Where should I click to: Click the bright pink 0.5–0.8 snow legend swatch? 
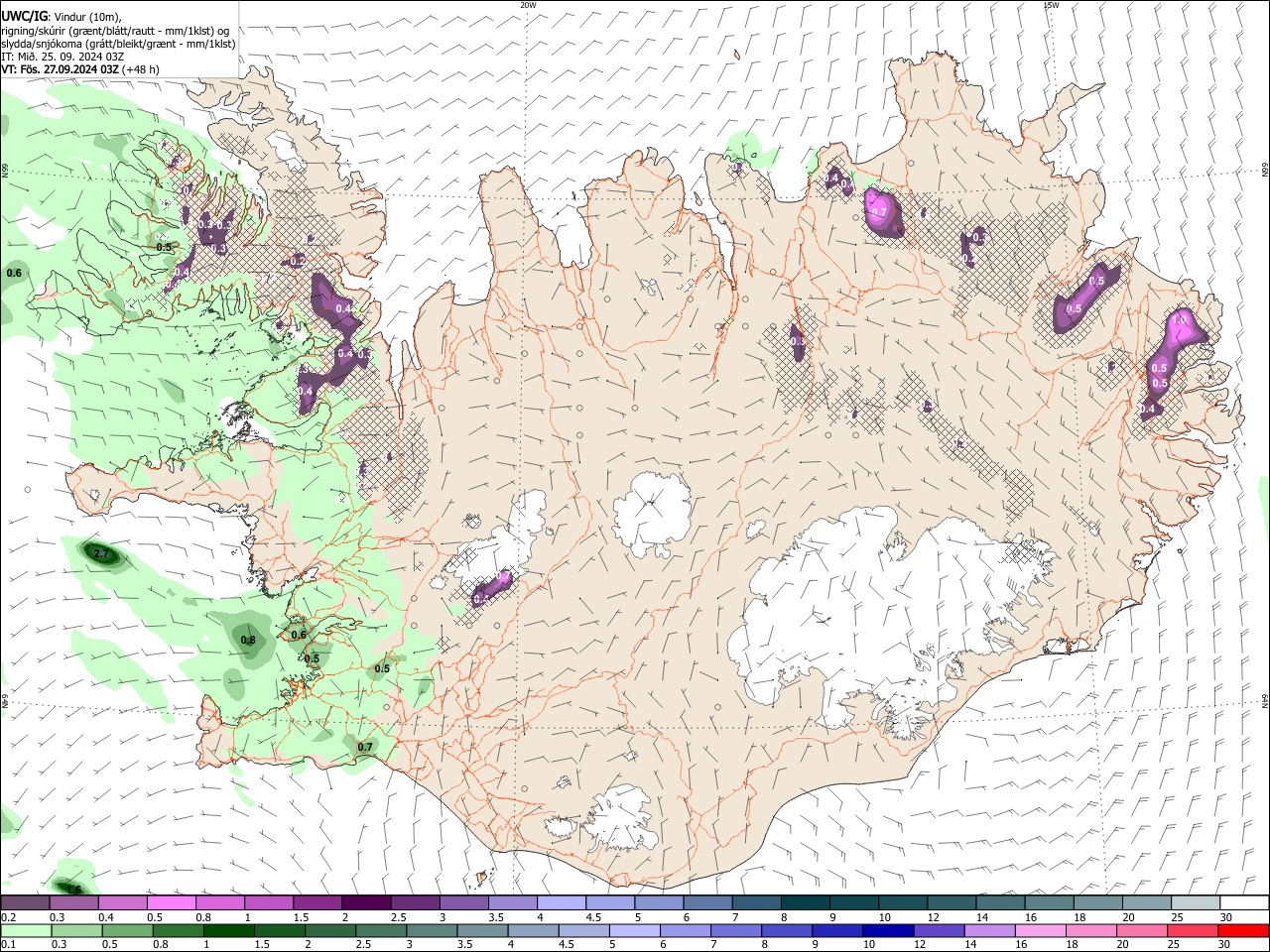click(171, 902)
